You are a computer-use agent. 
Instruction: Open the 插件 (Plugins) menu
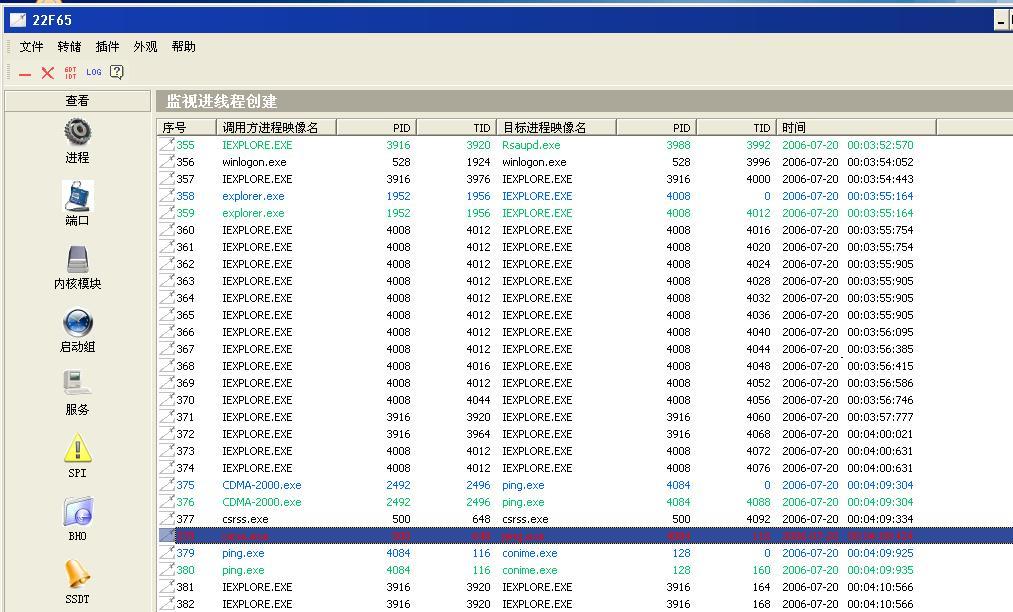[x=107, y=47]
